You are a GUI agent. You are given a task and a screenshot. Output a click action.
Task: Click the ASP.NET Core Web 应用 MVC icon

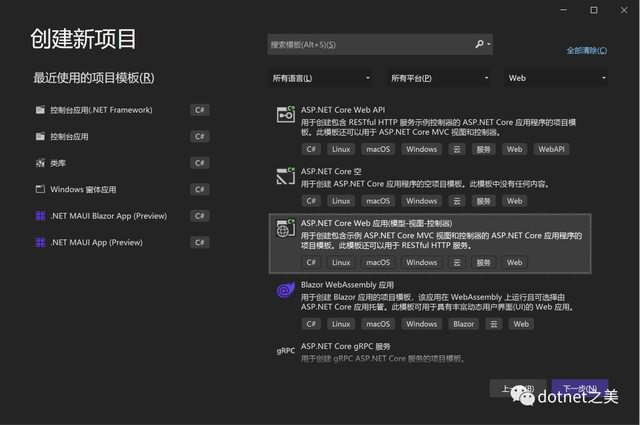coord(286,228)
